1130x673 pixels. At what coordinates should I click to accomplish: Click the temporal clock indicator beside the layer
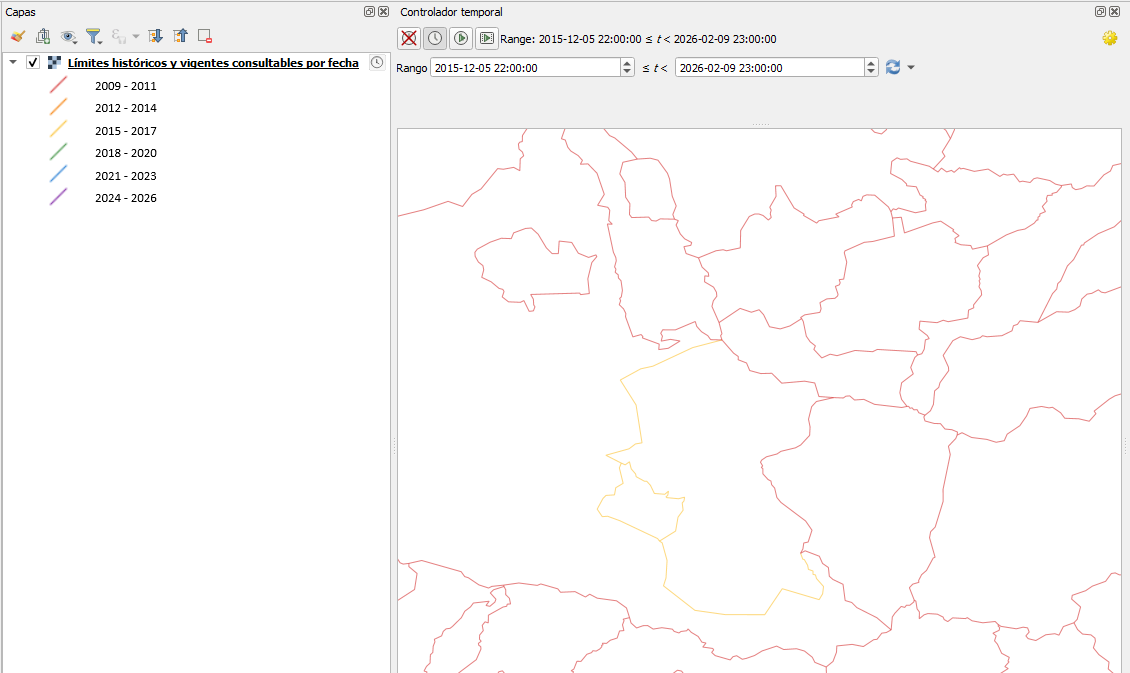376,62
